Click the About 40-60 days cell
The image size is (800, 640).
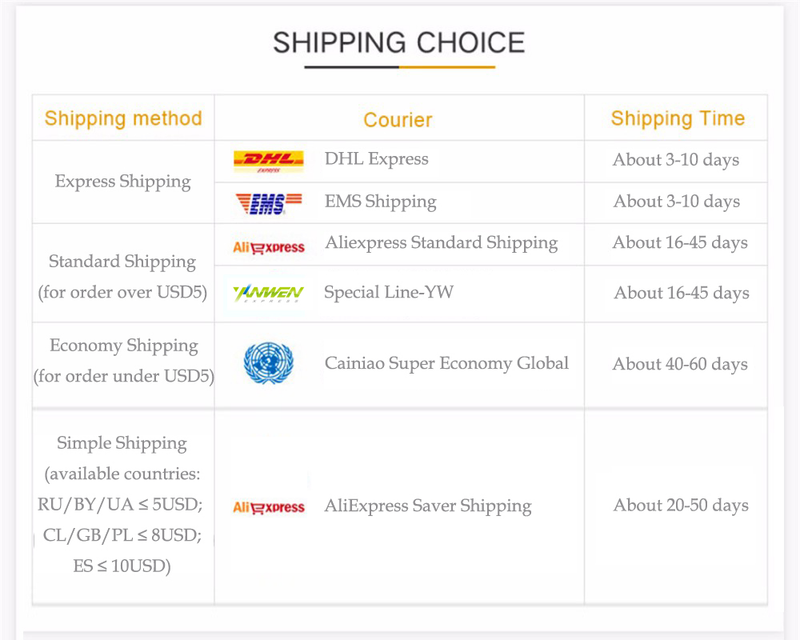coord(680,364)
